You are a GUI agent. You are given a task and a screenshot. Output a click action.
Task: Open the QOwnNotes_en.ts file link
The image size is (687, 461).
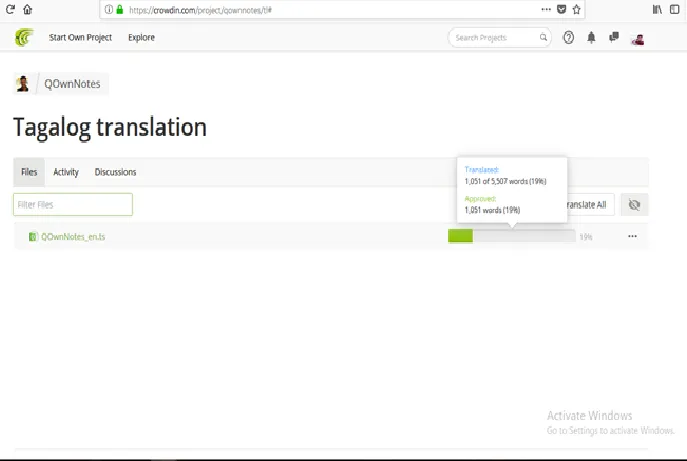point(73,237)
